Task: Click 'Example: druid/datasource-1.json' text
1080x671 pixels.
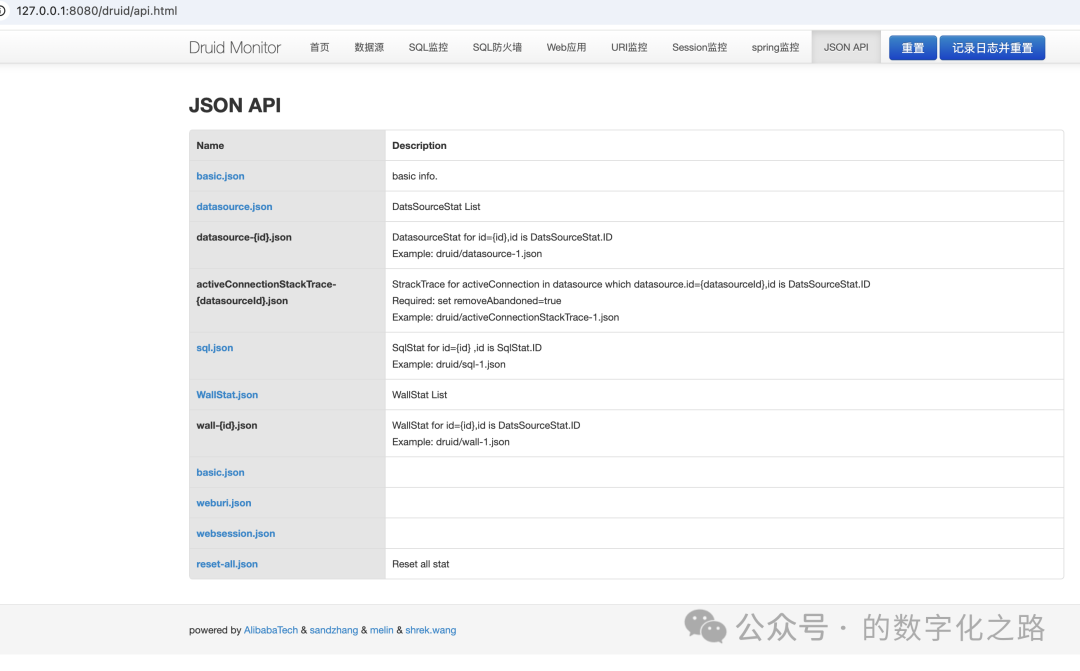Action: pos(467,254)
